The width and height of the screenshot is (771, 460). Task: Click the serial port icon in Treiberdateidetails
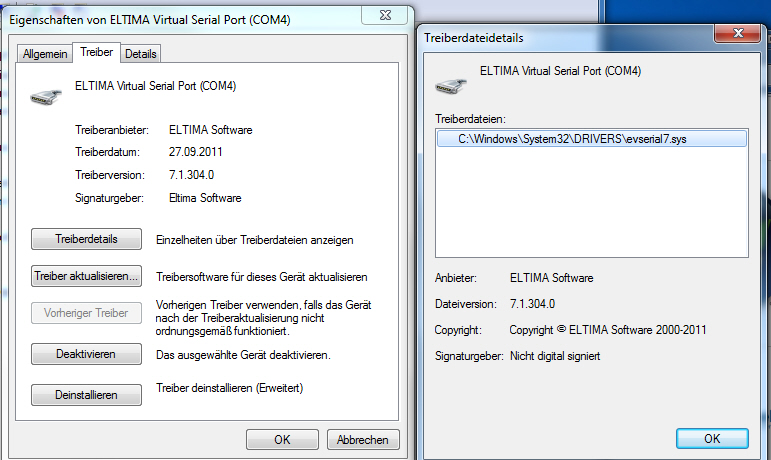tap(450, 86)
